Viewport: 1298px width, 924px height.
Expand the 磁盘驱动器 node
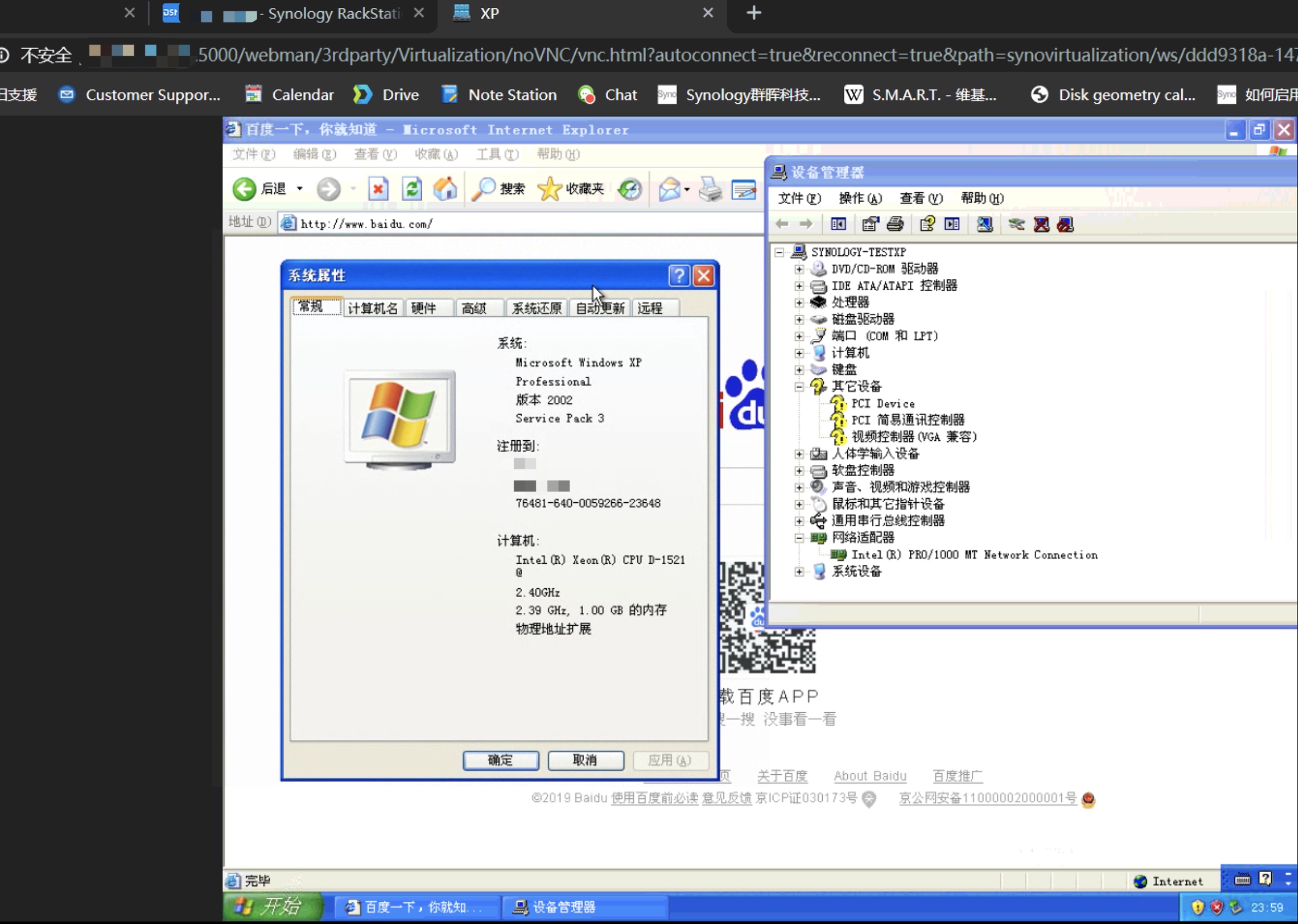point(799,320)
